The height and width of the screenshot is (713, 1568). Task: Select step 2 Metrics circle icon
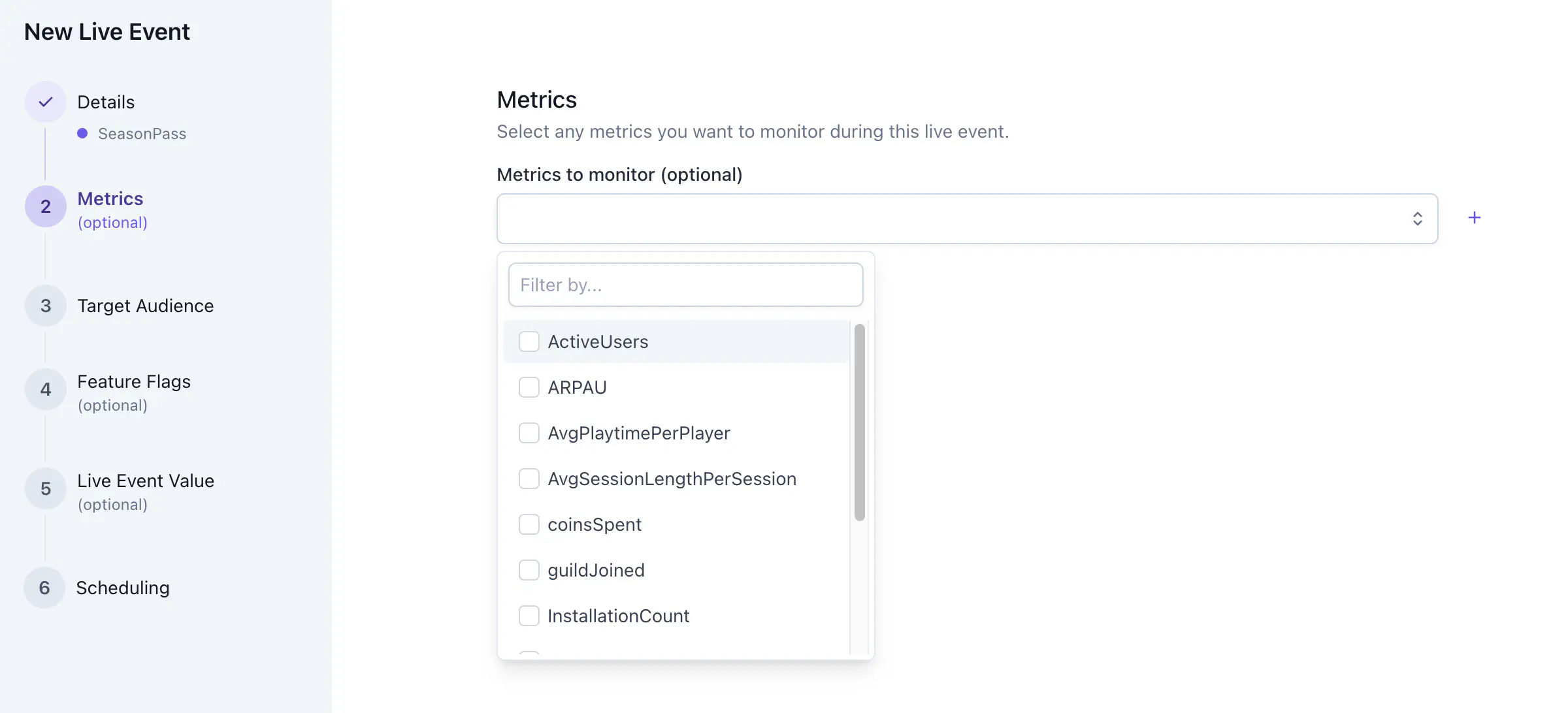point(44,206)
